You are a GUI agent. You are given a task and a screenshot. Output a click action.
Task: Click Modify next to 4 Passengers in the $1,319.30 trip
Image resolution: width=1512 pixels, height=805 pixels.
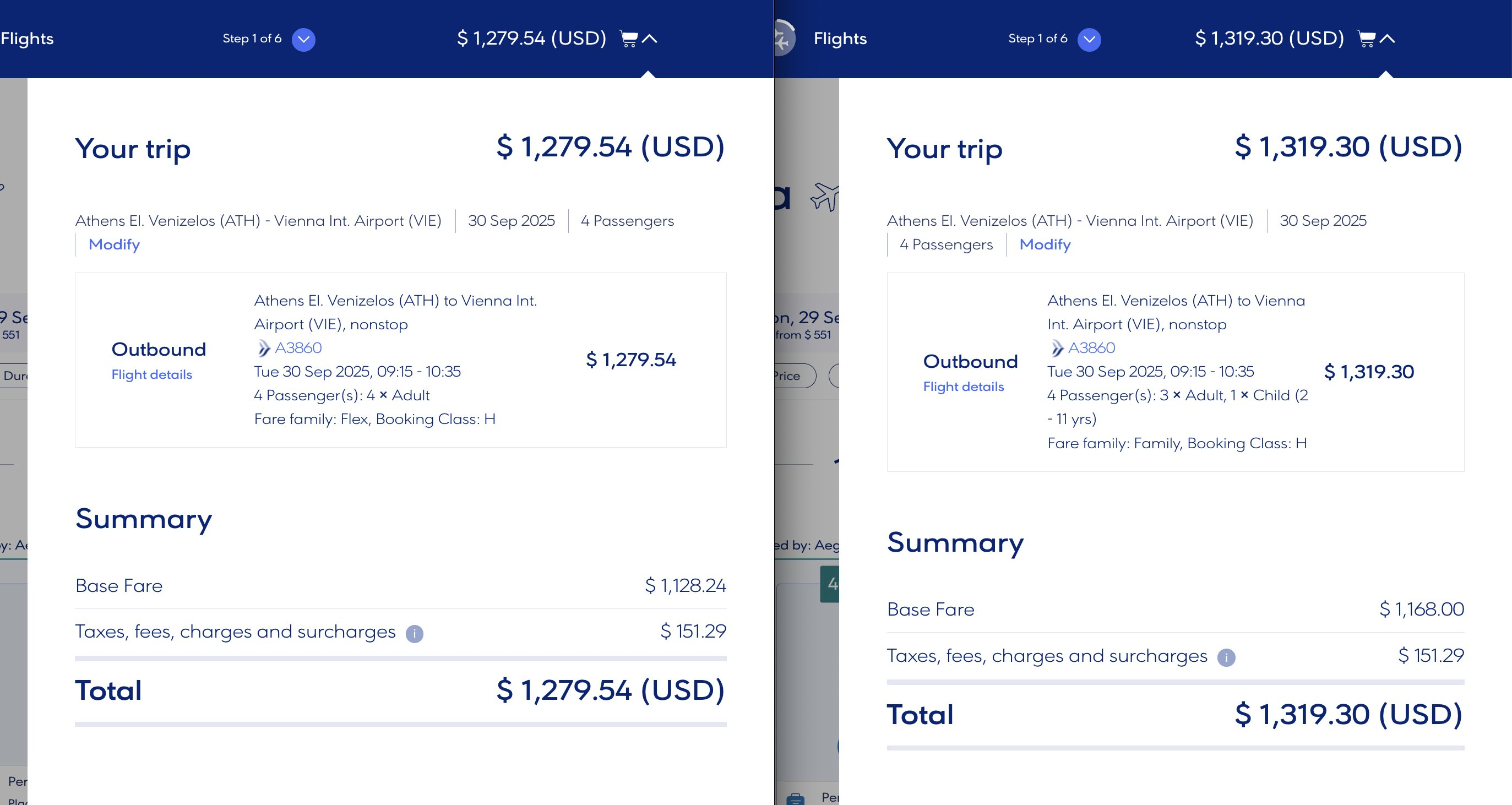(1045, 244)
